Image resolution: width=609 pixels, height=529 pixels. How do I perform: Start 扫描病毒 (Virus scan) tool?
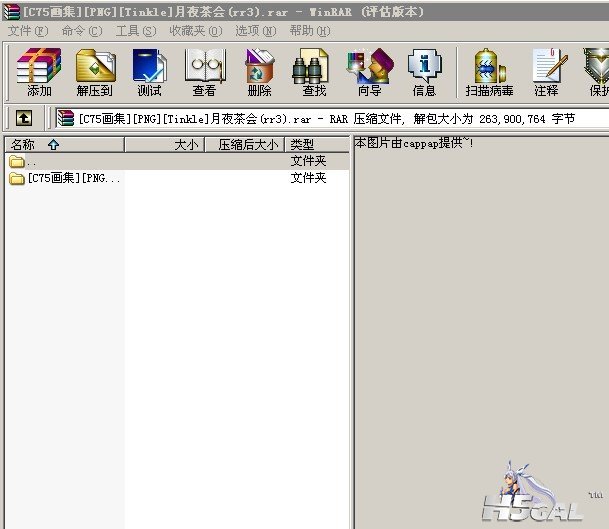click(x=489, y=72)
